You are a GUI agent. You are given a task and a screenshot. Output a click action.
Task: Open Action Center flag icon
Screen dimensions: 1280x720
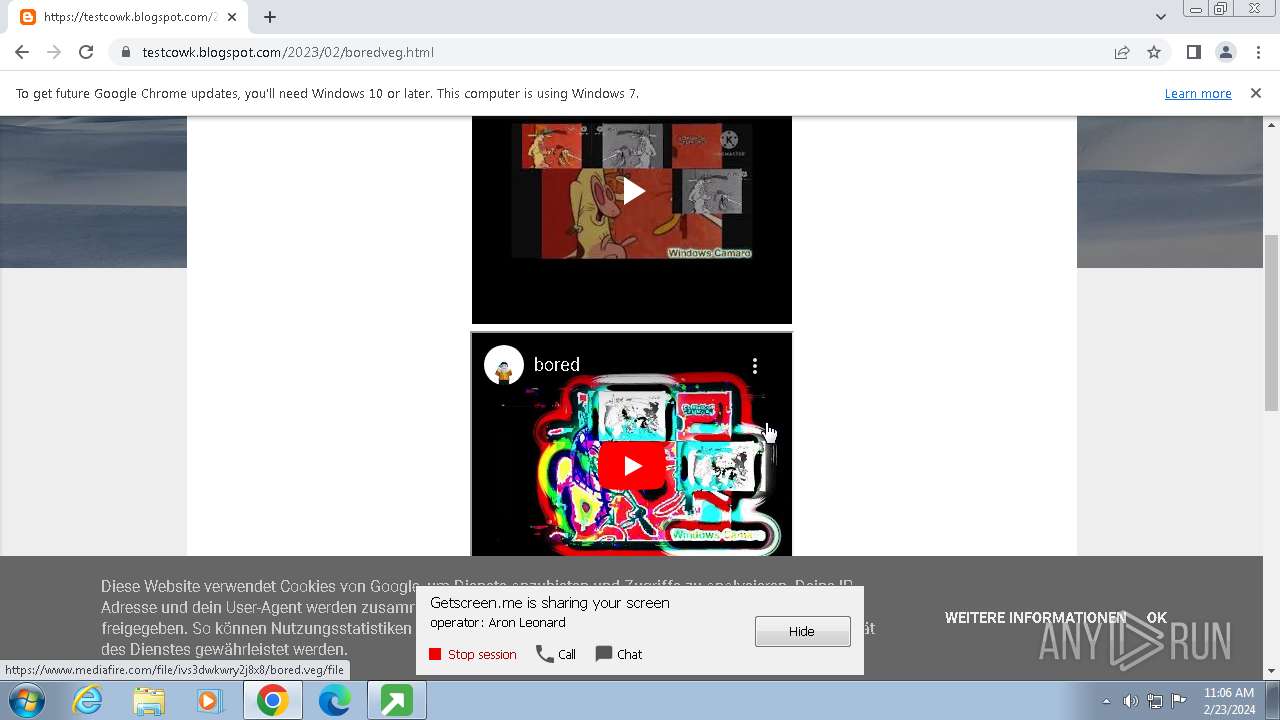point(1179,701)
